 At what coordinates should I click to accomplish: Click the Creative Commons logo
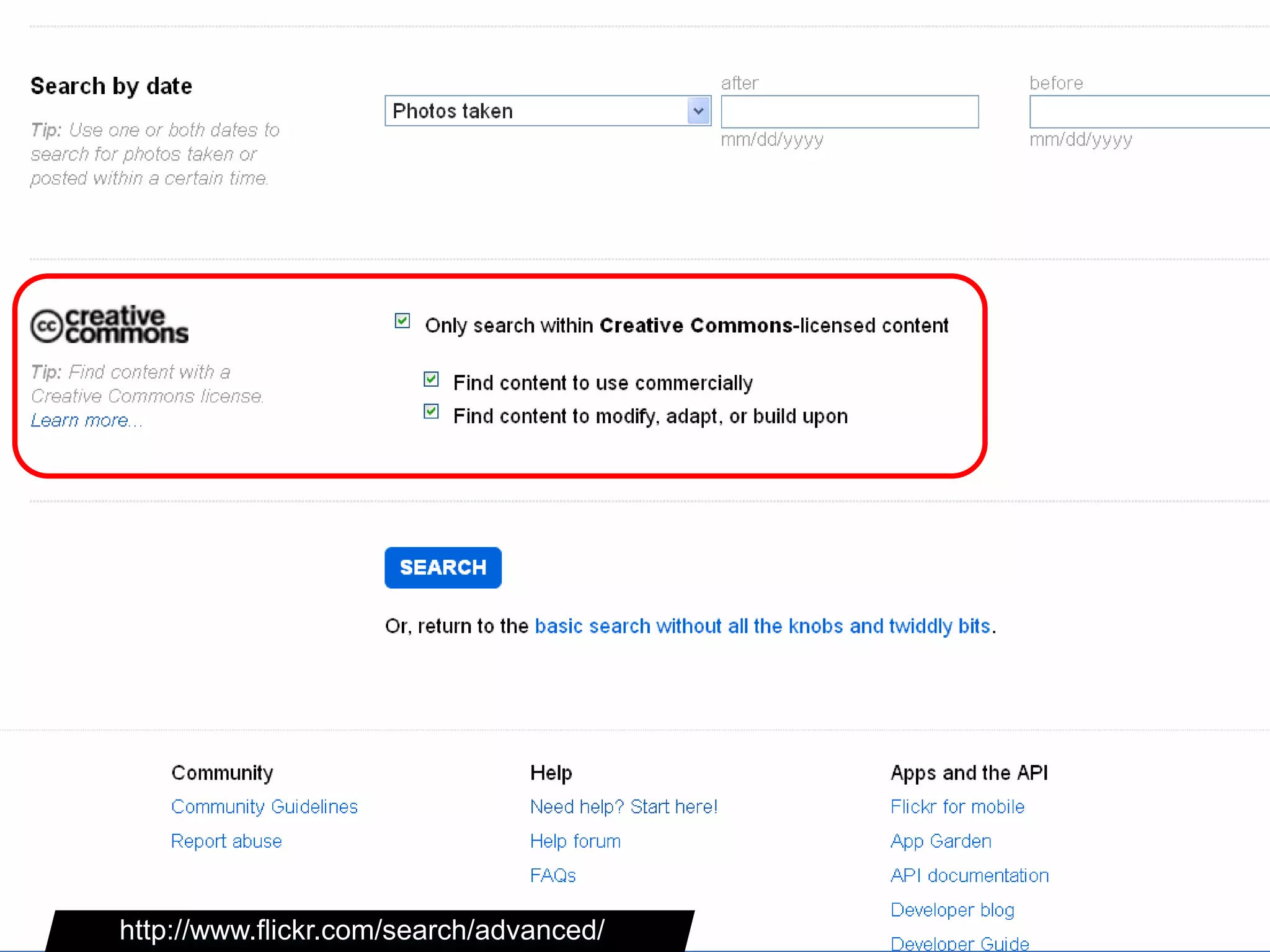(x=109, y=325)
